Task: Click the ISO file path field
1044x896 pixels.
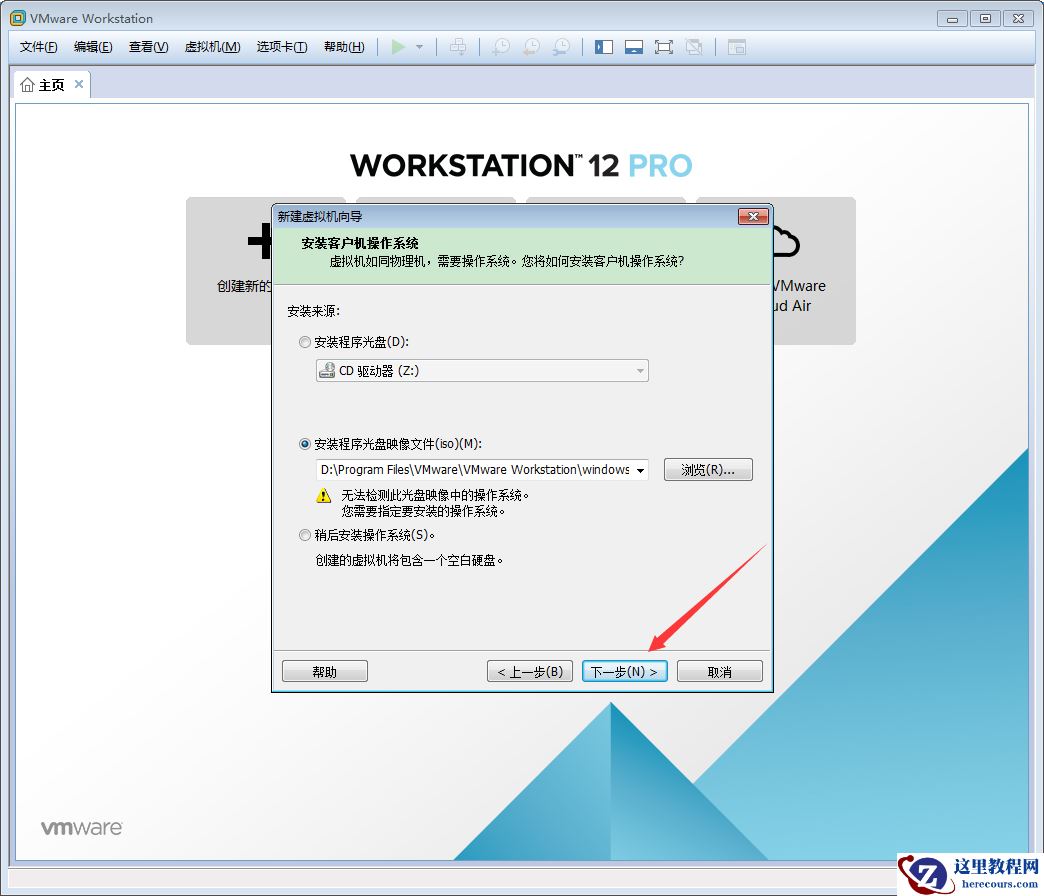Action: 470,470
